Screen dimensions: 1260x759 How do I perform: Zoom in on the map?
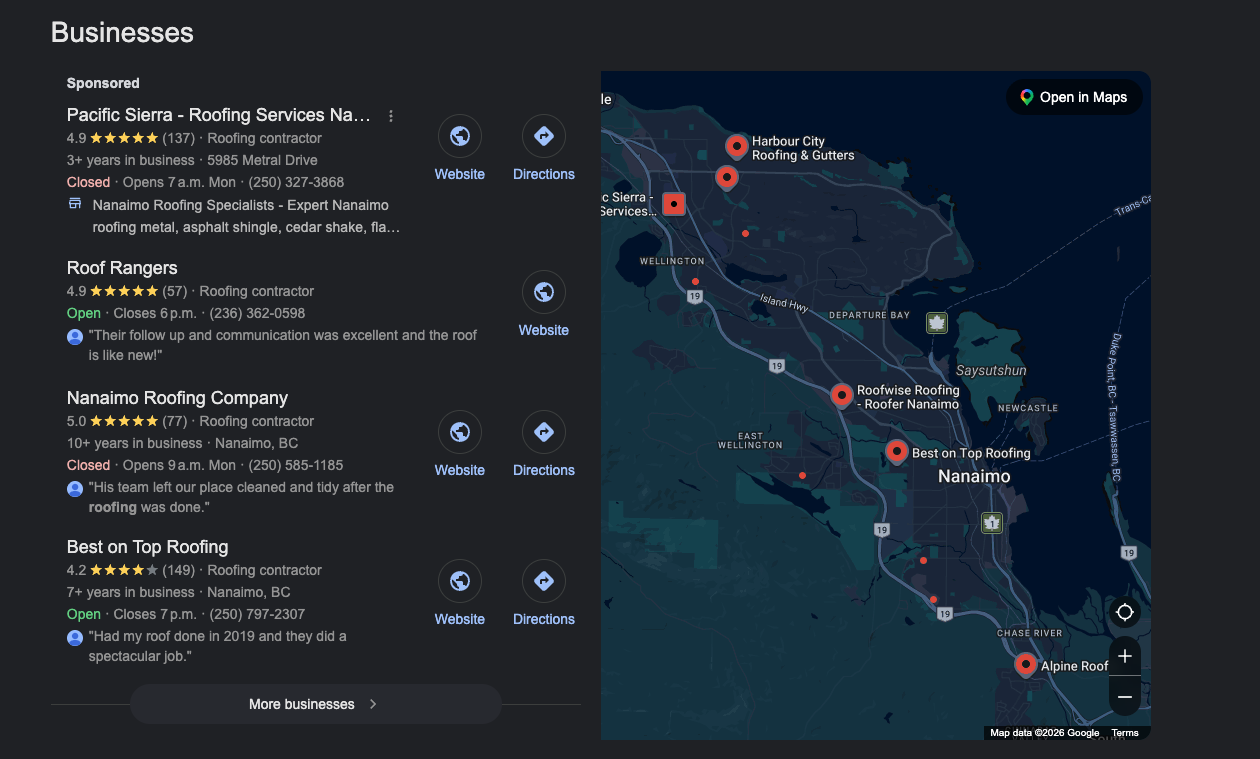tap(1125, 656)
